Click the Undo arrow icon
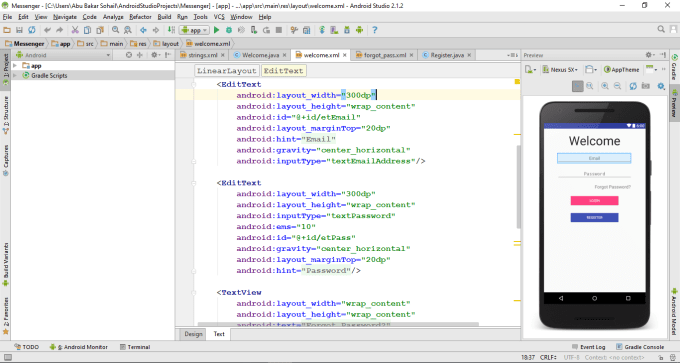The image size is (680, 363). 47,30
